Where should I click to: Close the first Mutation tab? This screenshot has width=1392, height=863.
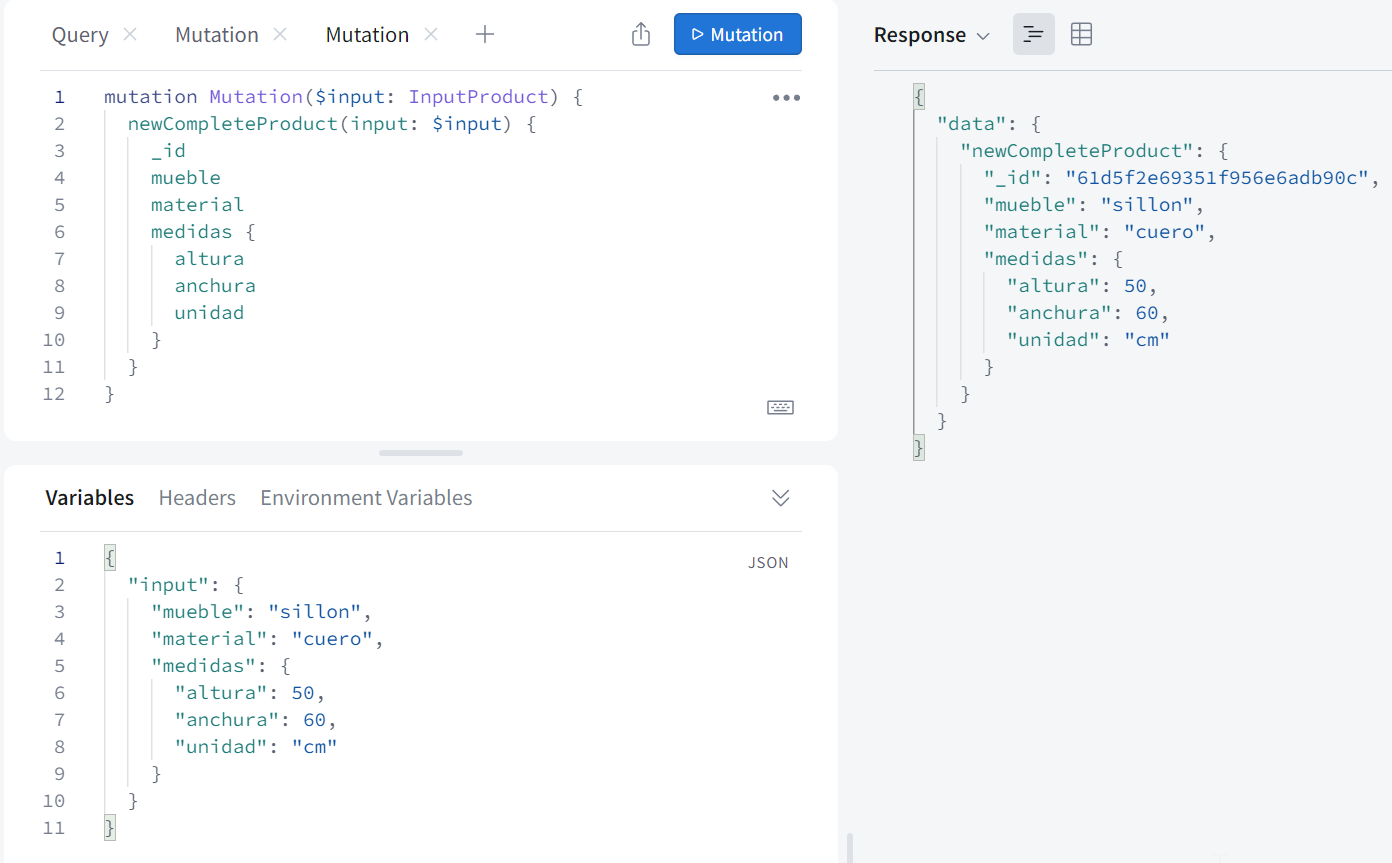point(280,34)
